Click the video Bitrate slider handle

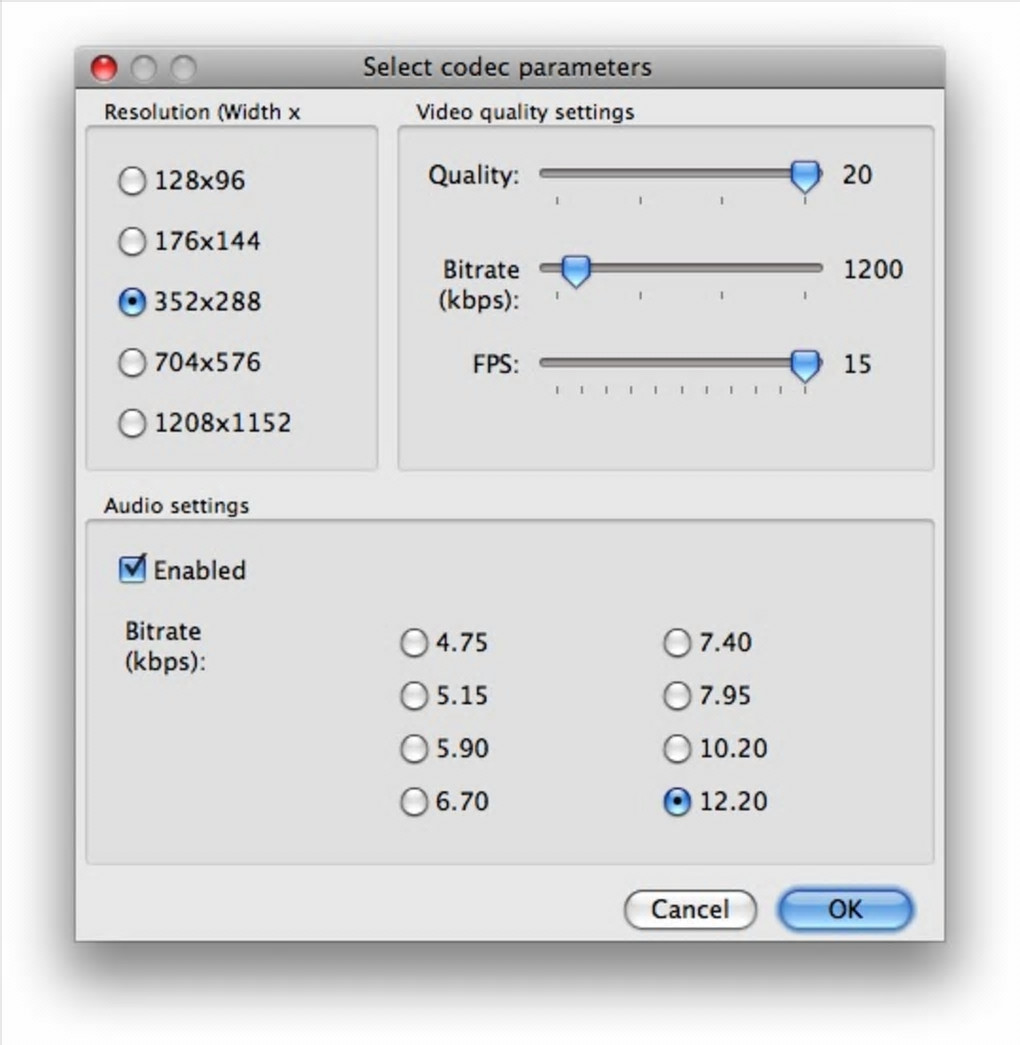[x=575, y=270]
